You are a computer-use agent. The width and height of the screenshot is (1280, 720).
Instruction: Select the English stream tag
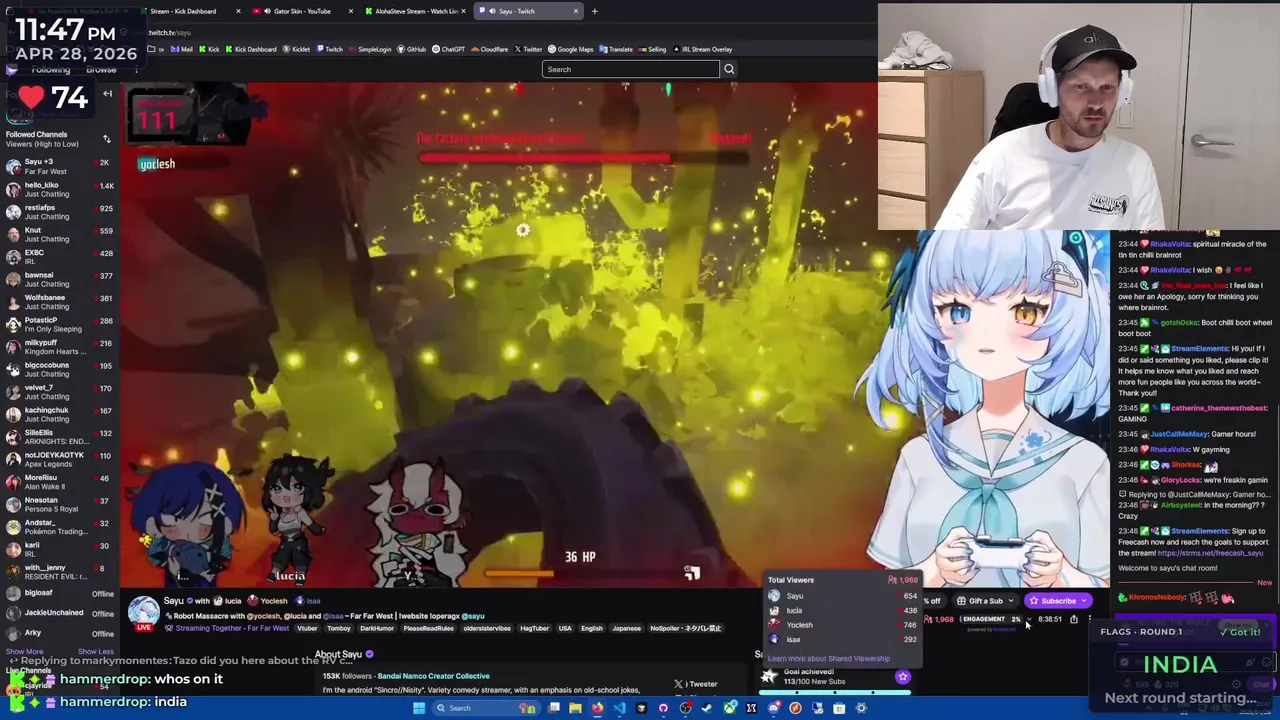[x=592, y=628]
